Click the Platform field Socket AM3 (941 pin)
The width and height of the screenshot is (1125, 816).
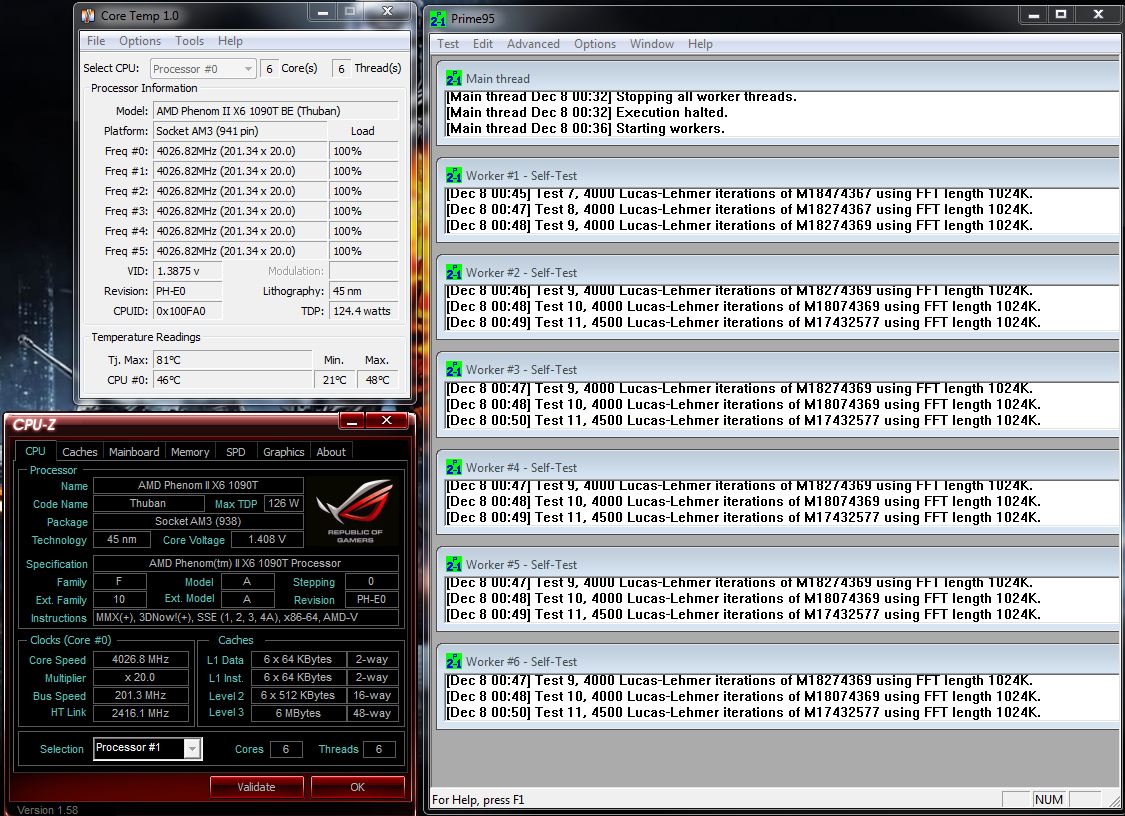240,131
